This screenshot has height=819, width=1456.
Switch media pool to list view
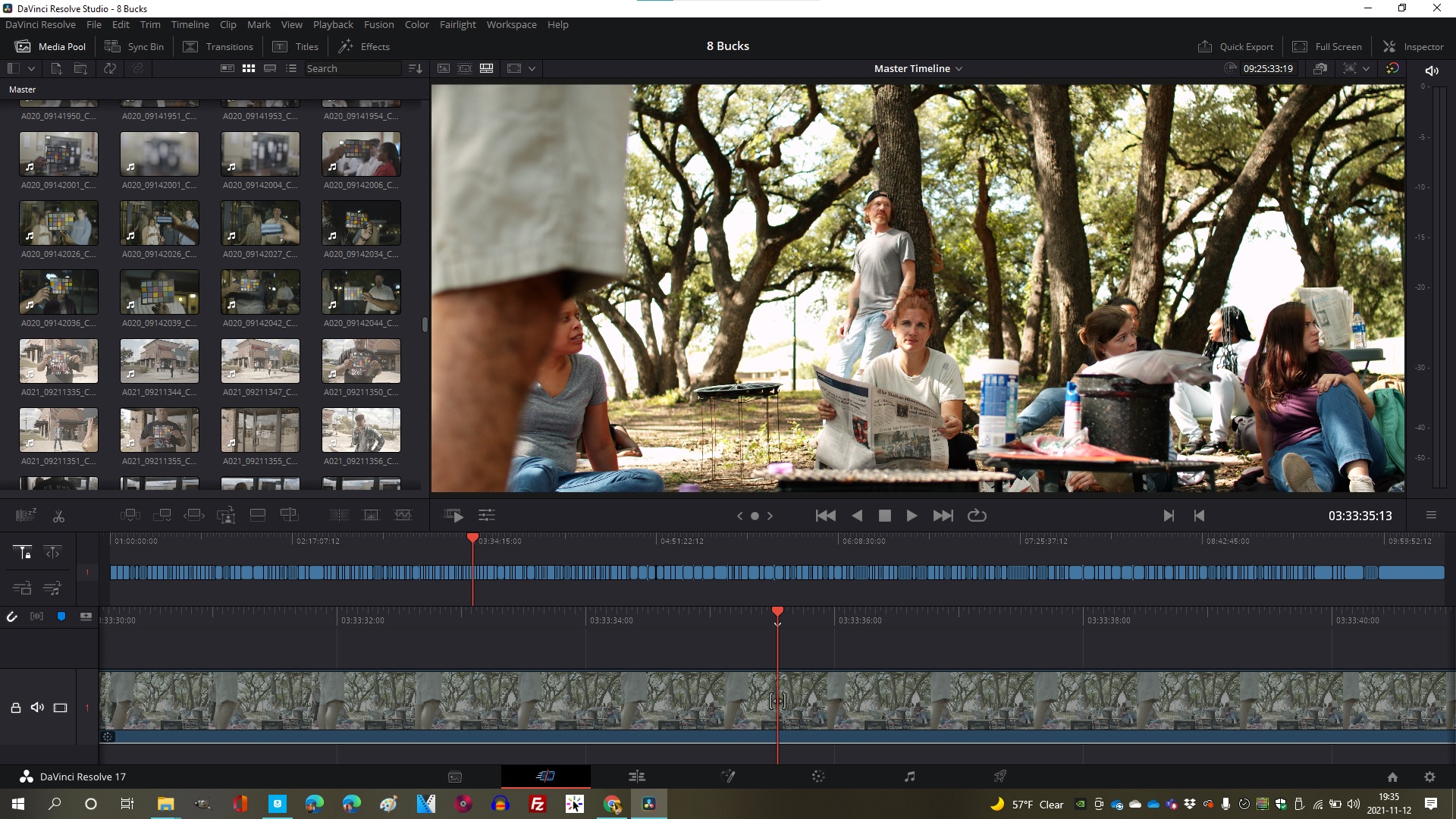coord(291,68)
